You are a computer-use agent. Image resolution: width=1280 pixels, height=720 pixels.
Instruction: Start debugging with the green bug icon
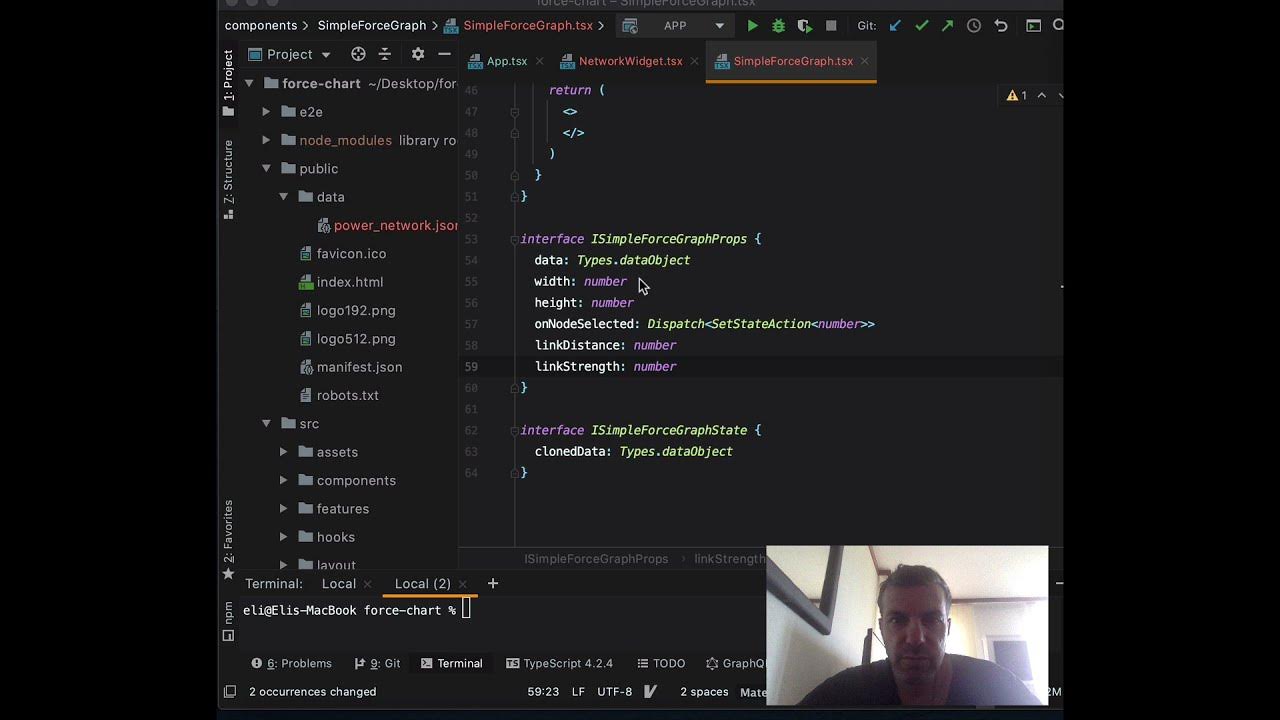(x=778, y=26)
